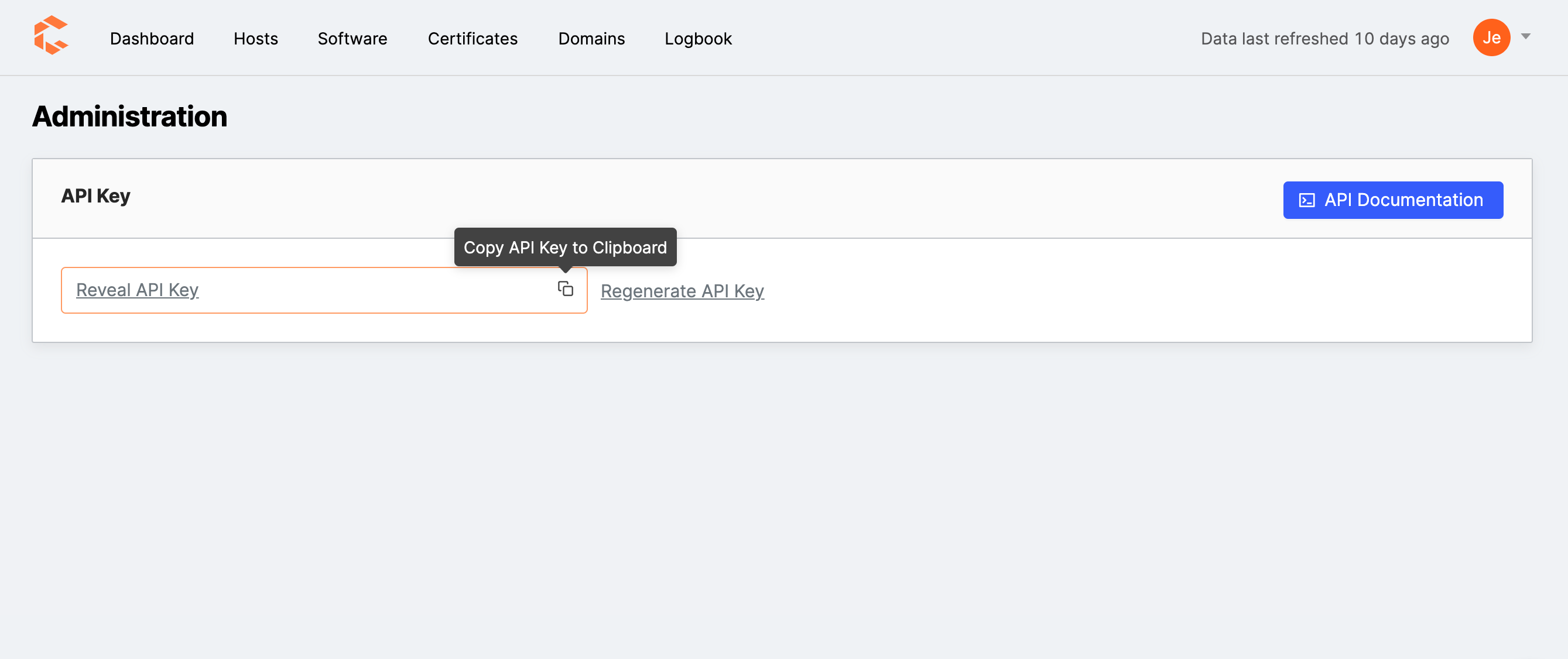Toggle visibility of API Key
This screenshot has height=659, width=1568.
137,290
